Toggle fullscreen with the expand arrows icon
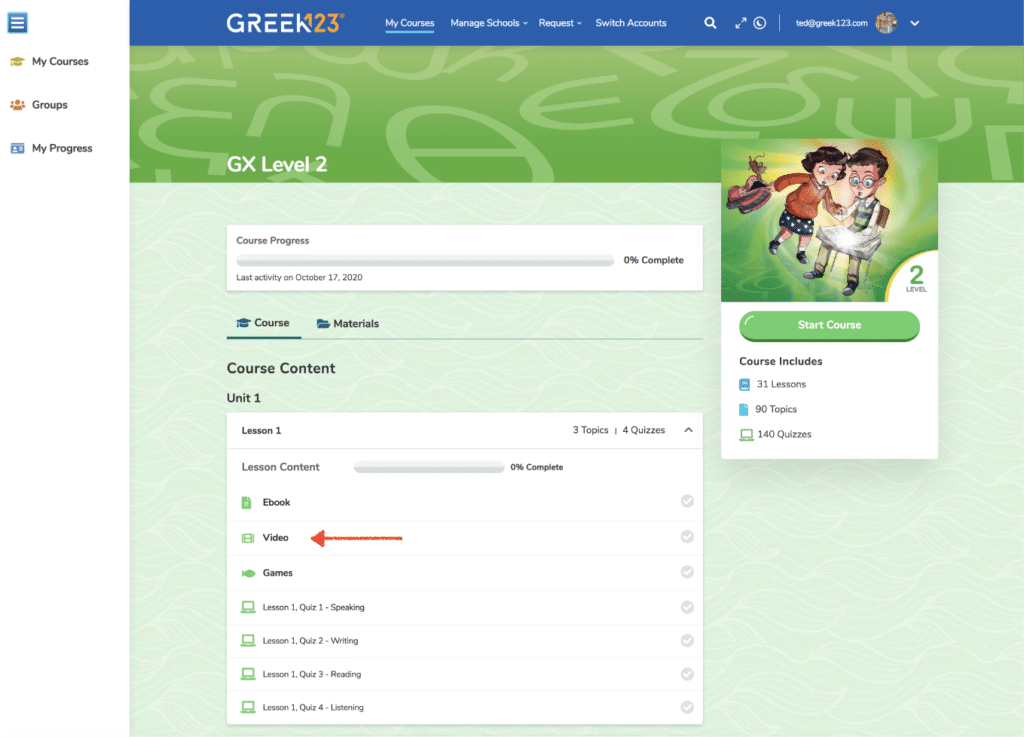The width and height of the screenshot is (1024, 737). point(740,23)
